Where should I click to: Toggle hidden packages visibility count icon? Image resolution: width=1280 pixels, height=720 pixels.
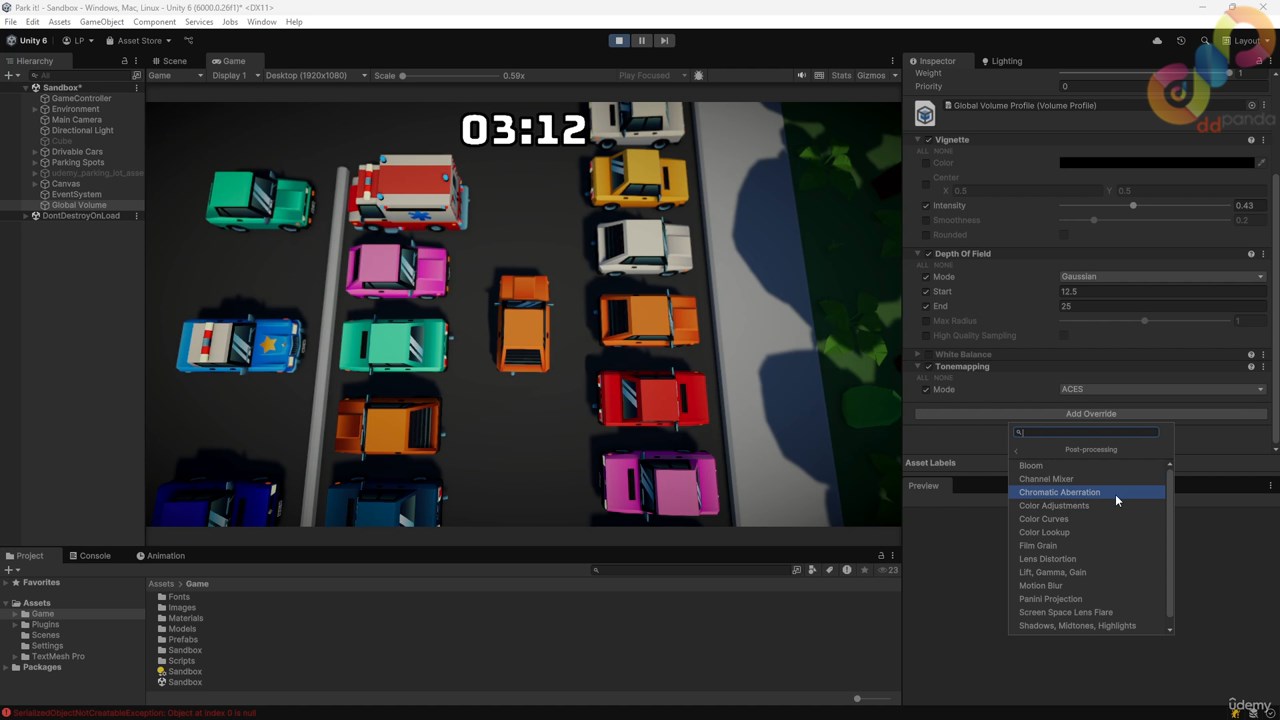(x=888, y=570)
